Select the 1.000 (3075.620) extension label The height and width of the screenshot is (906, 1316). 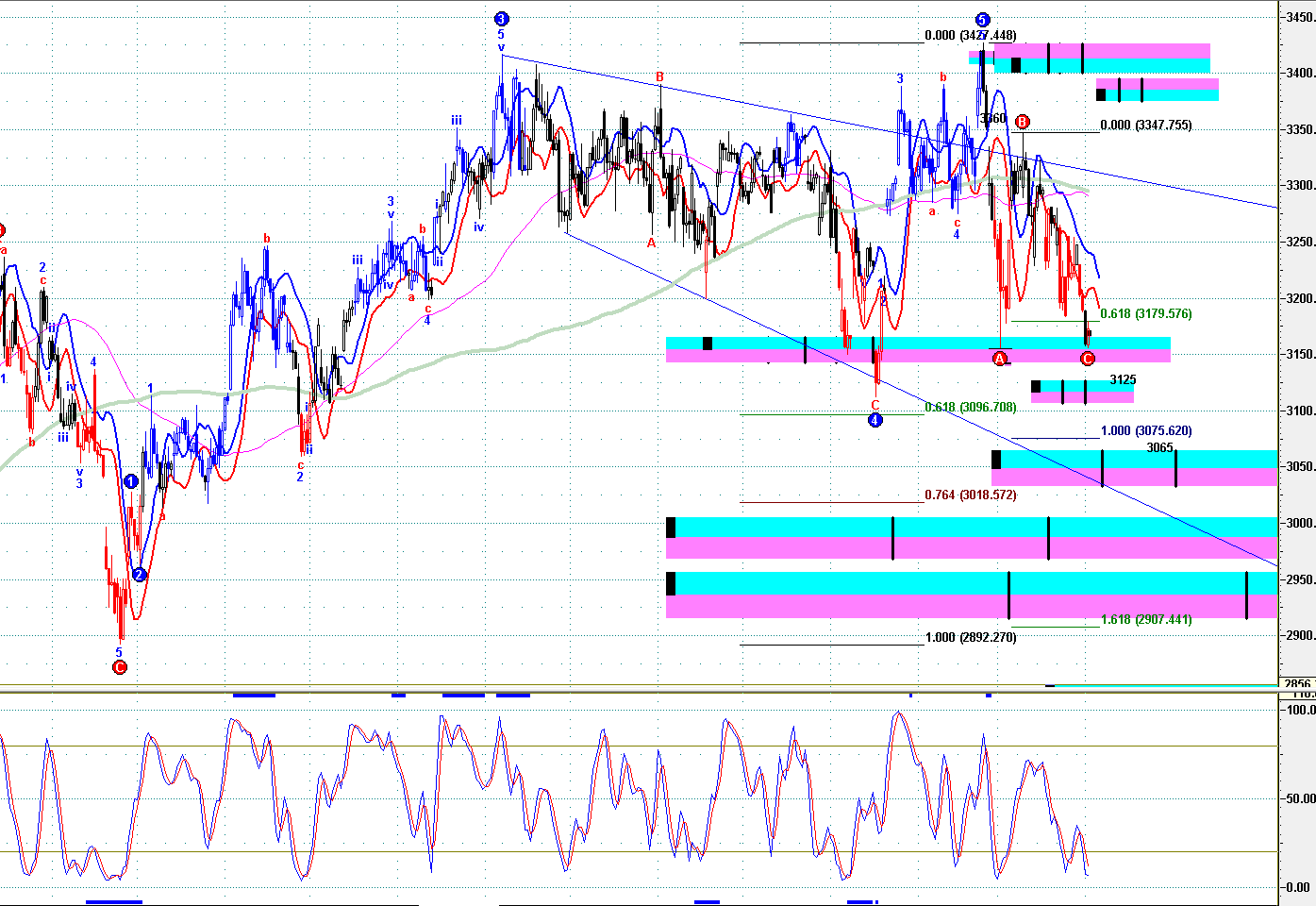click(x=1145, y=431)
